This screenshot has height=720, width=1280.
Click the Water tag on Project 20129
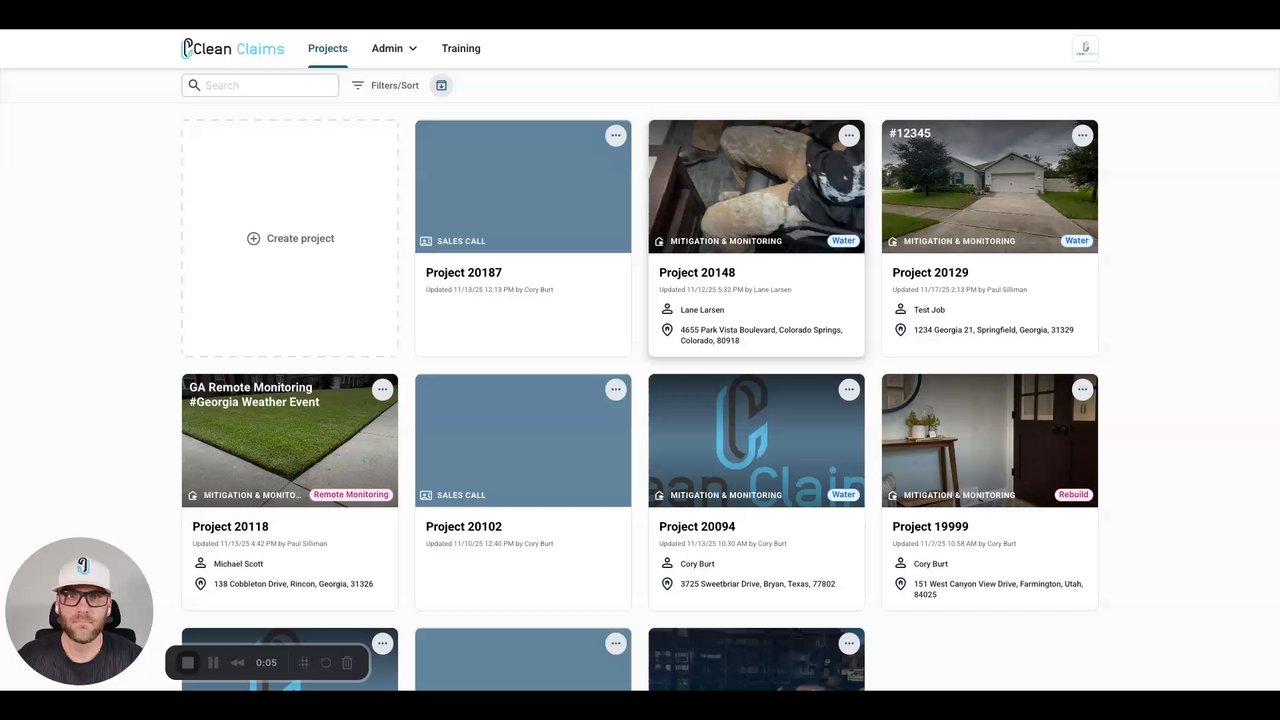pos(1077,241)
